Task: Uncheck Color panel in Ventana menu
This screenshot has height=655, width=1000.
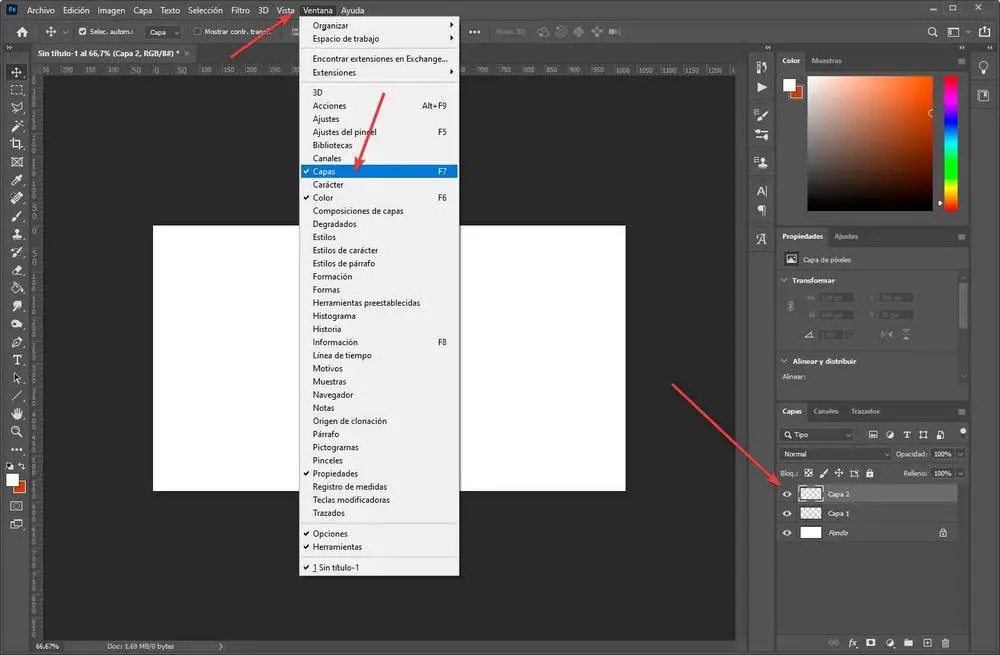Action: point(379,198)
